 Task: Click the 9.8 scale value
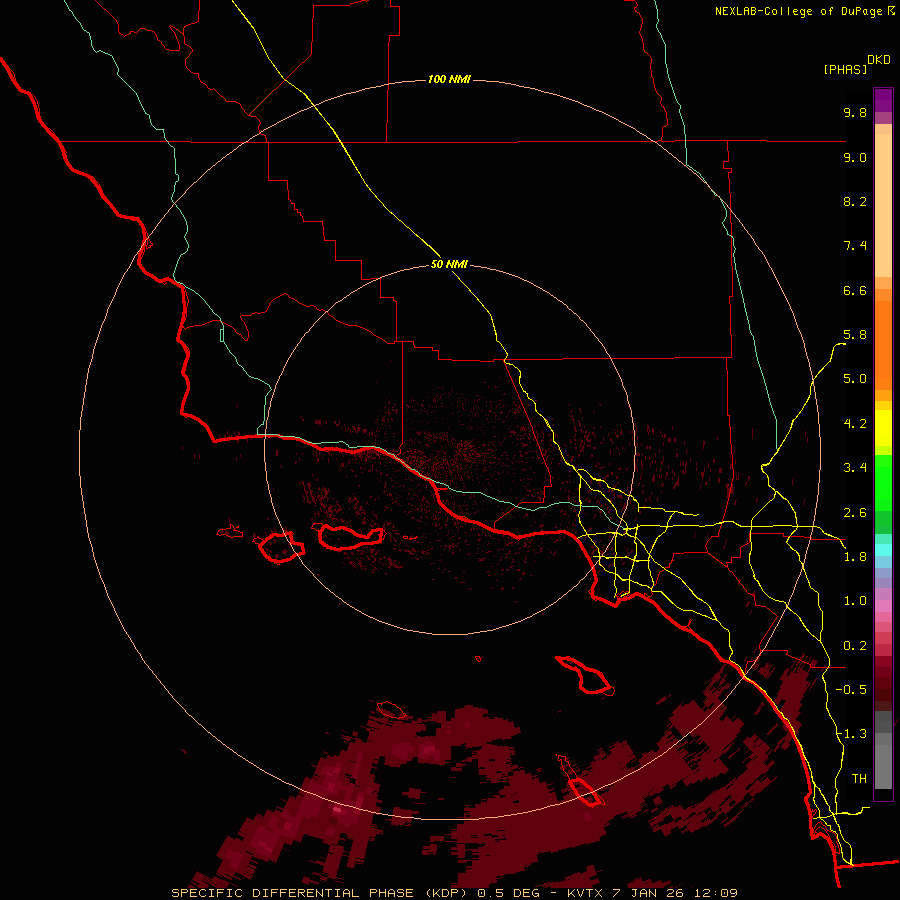(855, 112)
